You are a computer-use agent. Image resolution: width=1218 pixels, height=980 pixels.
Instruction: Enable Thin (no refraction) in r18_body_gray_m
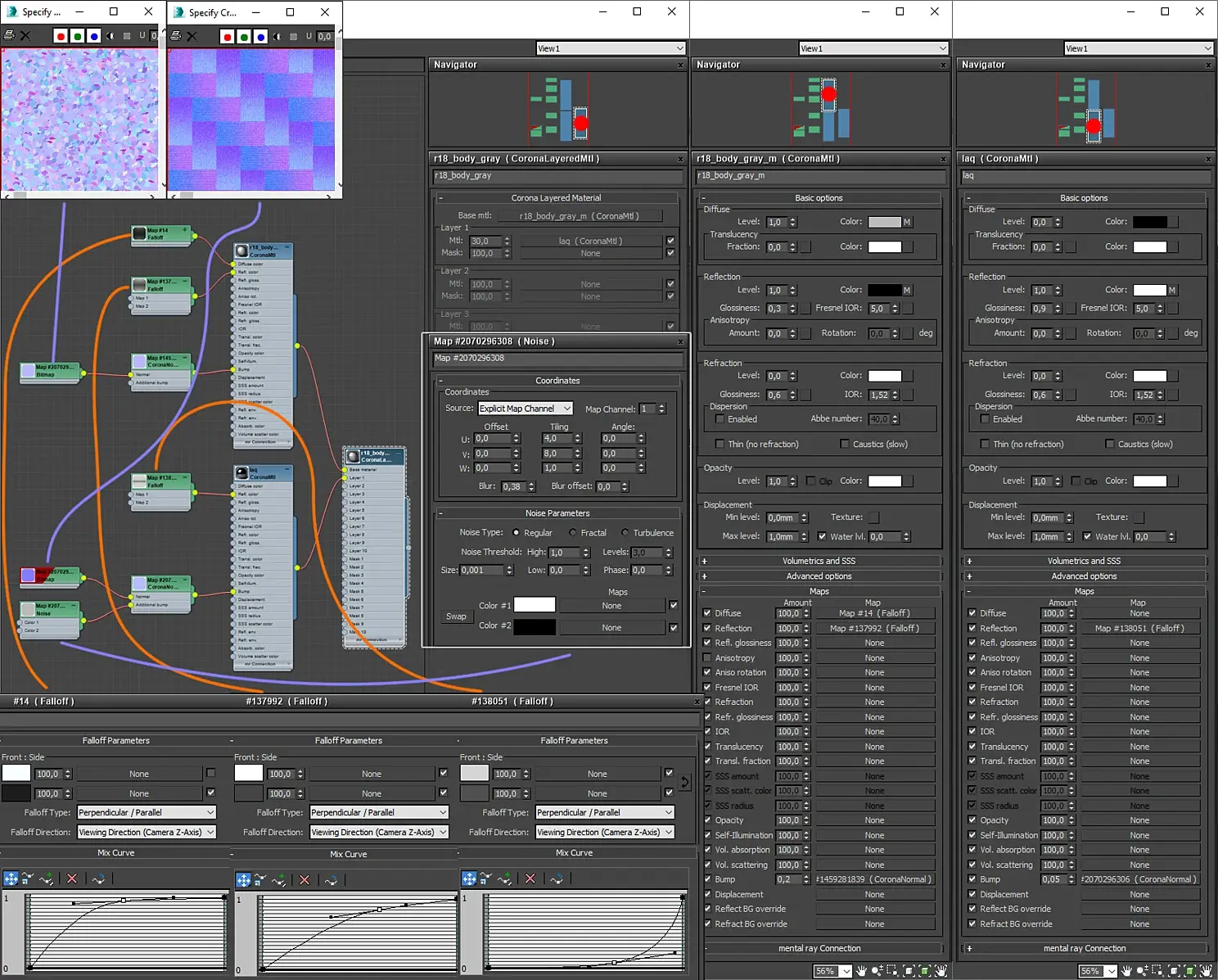pyautogui.click(x=720, y=445)
